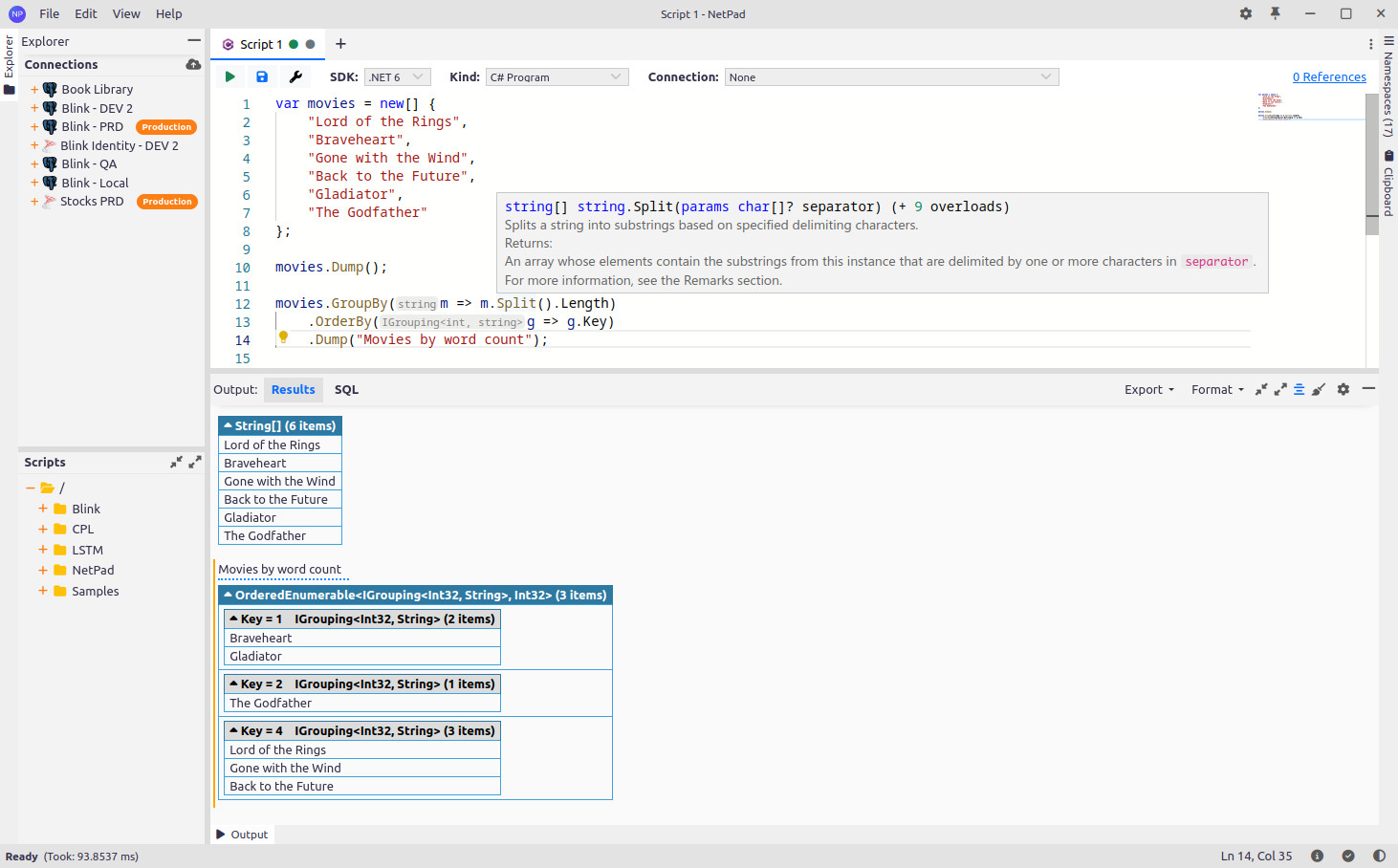The width and height of the screenshot is (1398, 868).
Task: Toggle the light/dark theme in the status bar
Action: (1379, 856)
